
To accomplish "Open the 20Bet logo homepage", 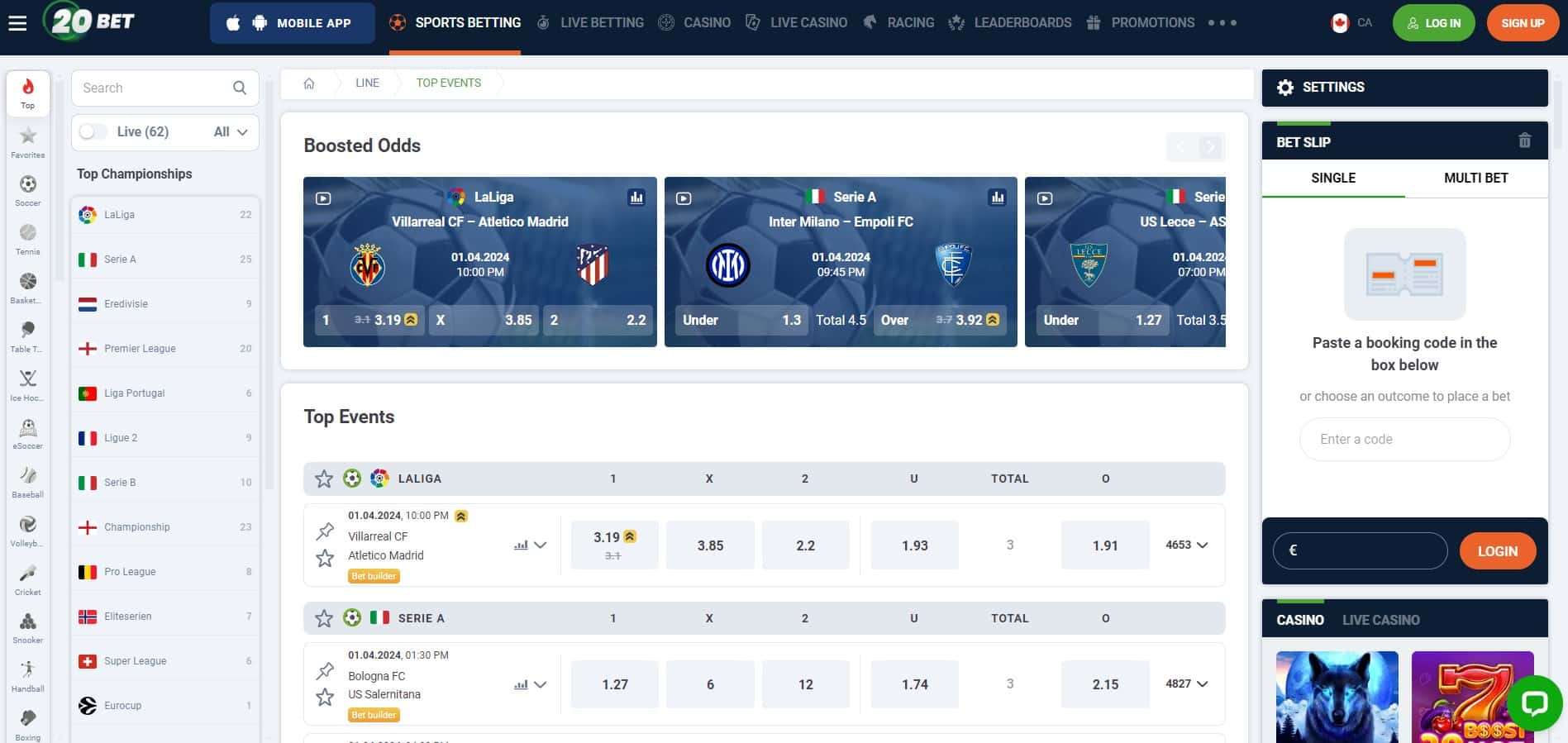I will (x=89, y=20).
